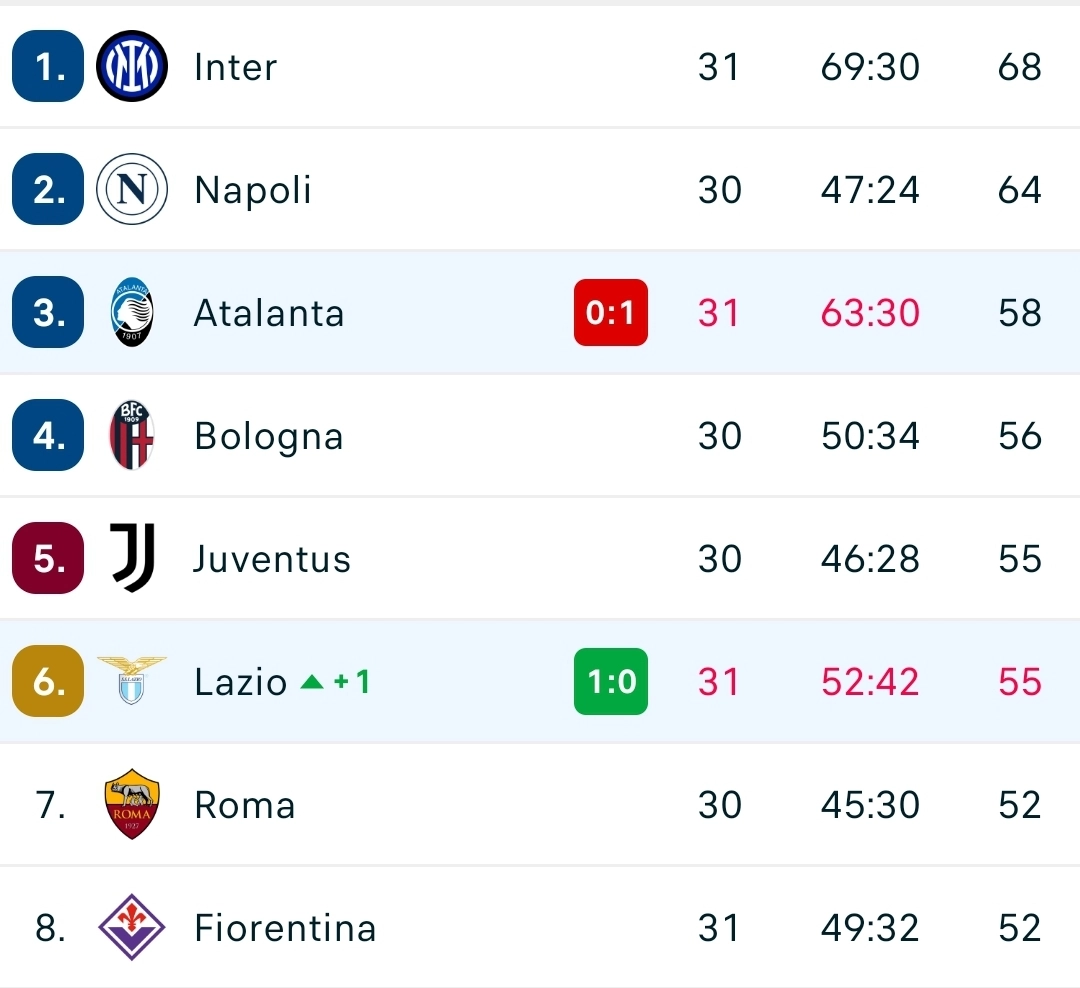Open the live 0:1 Atalanta score badge

click(610, 312)
